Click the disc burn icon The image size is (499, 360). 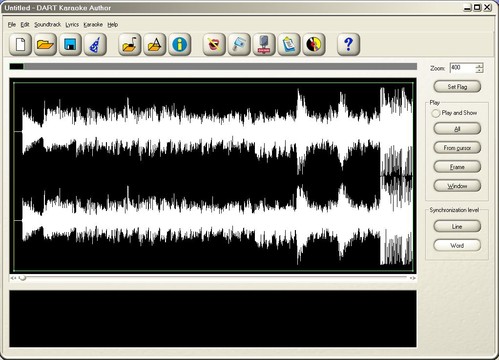pyautogui.click(x=314, y=44)
